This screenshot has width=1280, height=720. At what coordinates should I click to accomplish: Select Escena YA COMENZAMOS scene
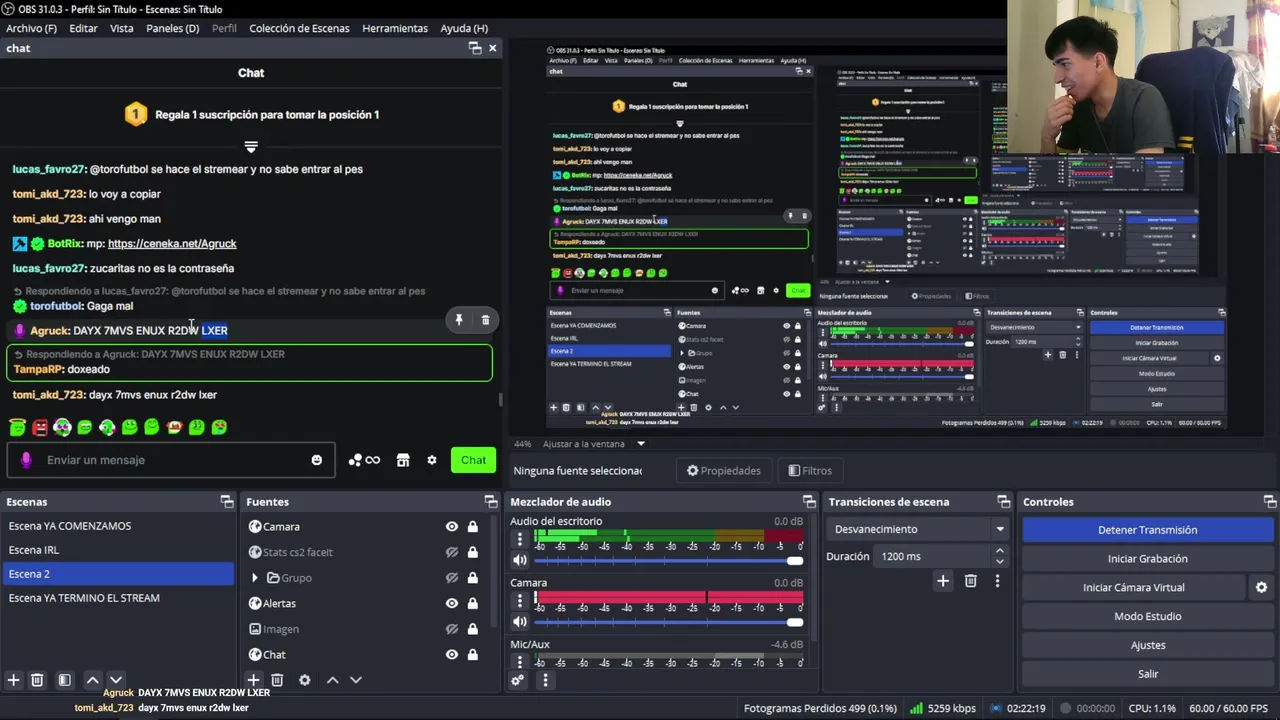(x=117, y=526)
